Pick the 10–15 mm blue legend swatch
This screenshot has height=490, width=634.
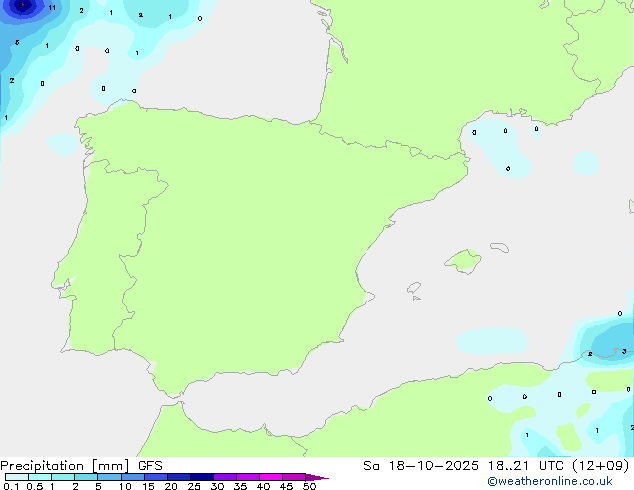133,477
